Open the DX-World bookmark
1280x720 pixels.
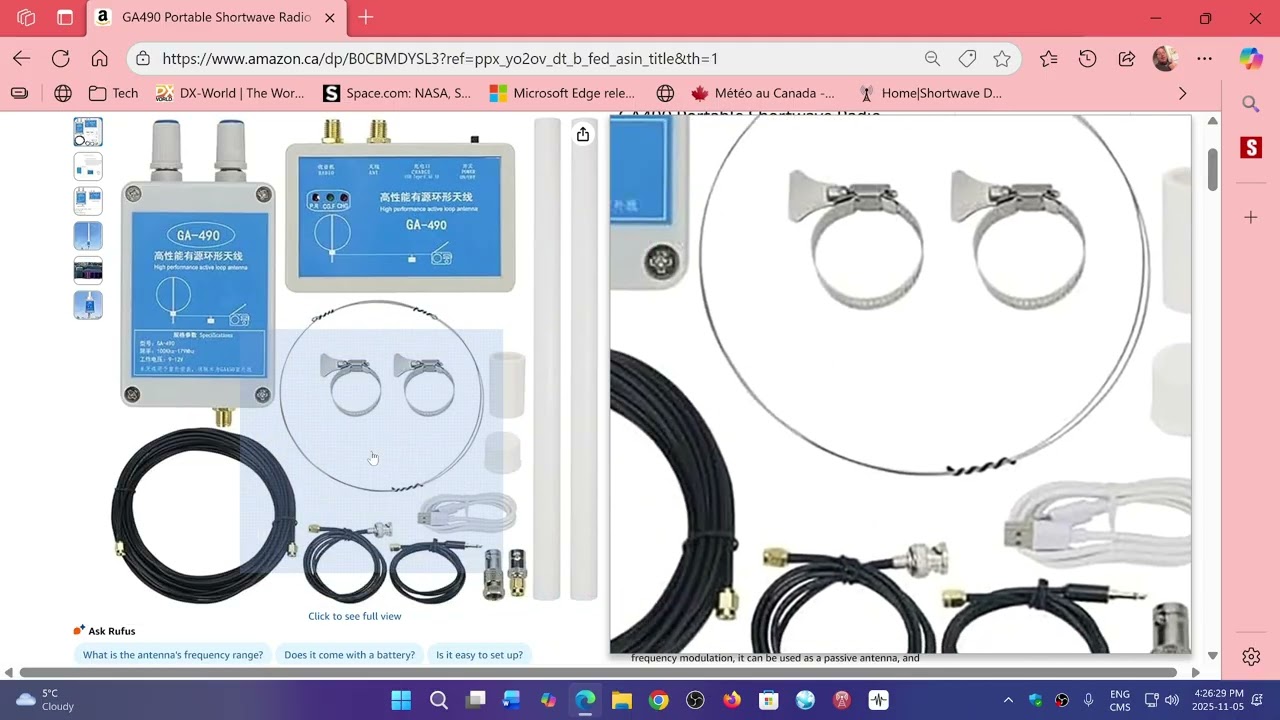coord(230,93)
